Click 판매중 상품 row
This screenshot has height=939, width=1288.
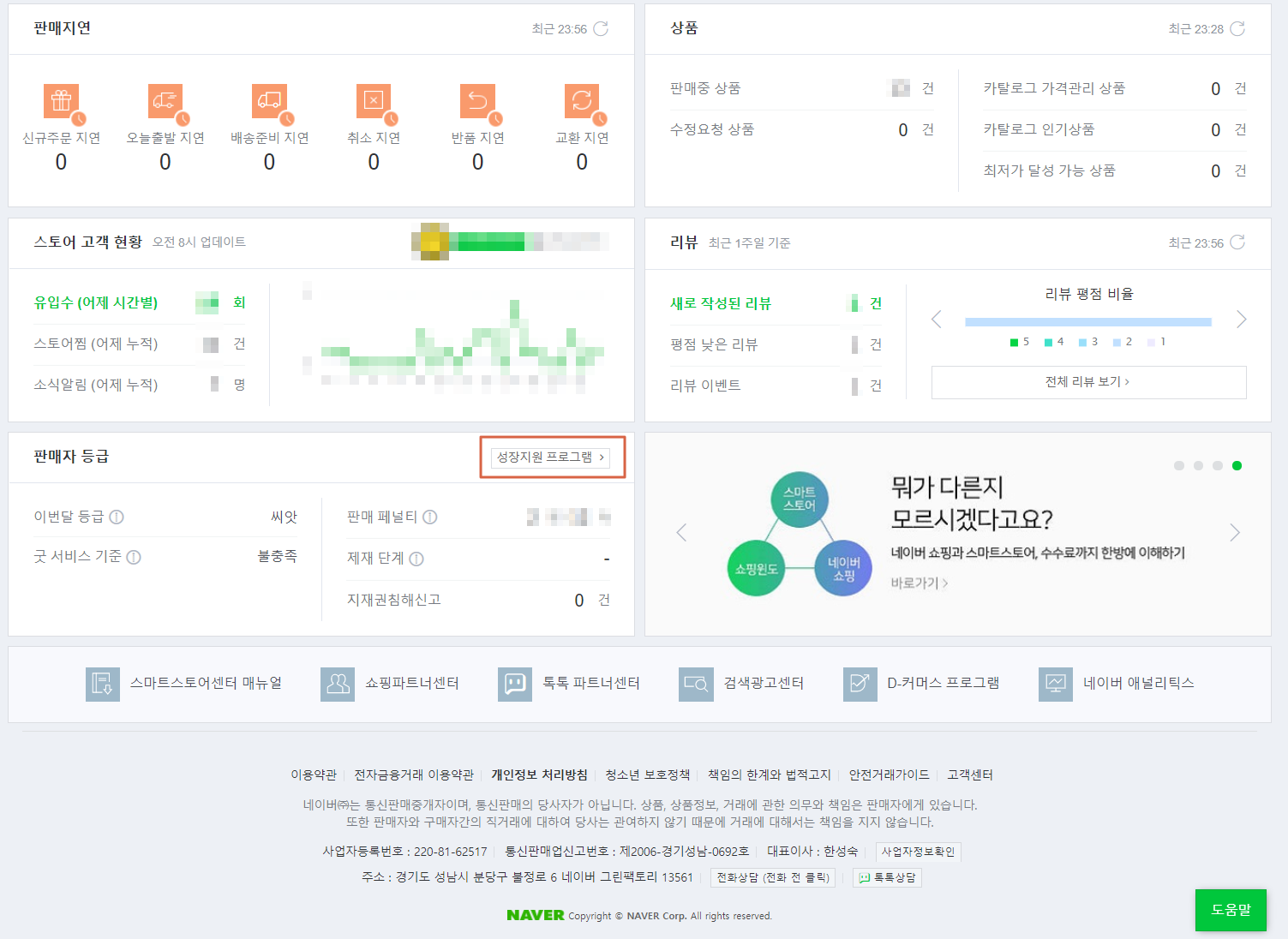point(802,88)
